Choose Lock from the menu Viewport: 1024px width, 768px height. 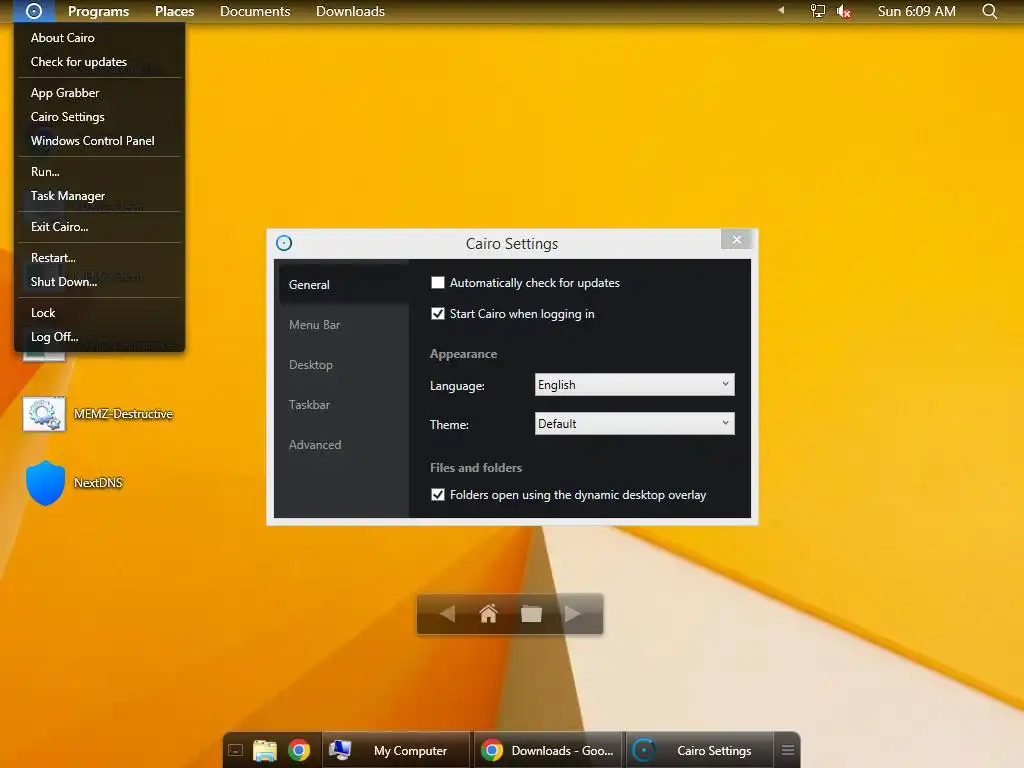click(x=99, y=313)
